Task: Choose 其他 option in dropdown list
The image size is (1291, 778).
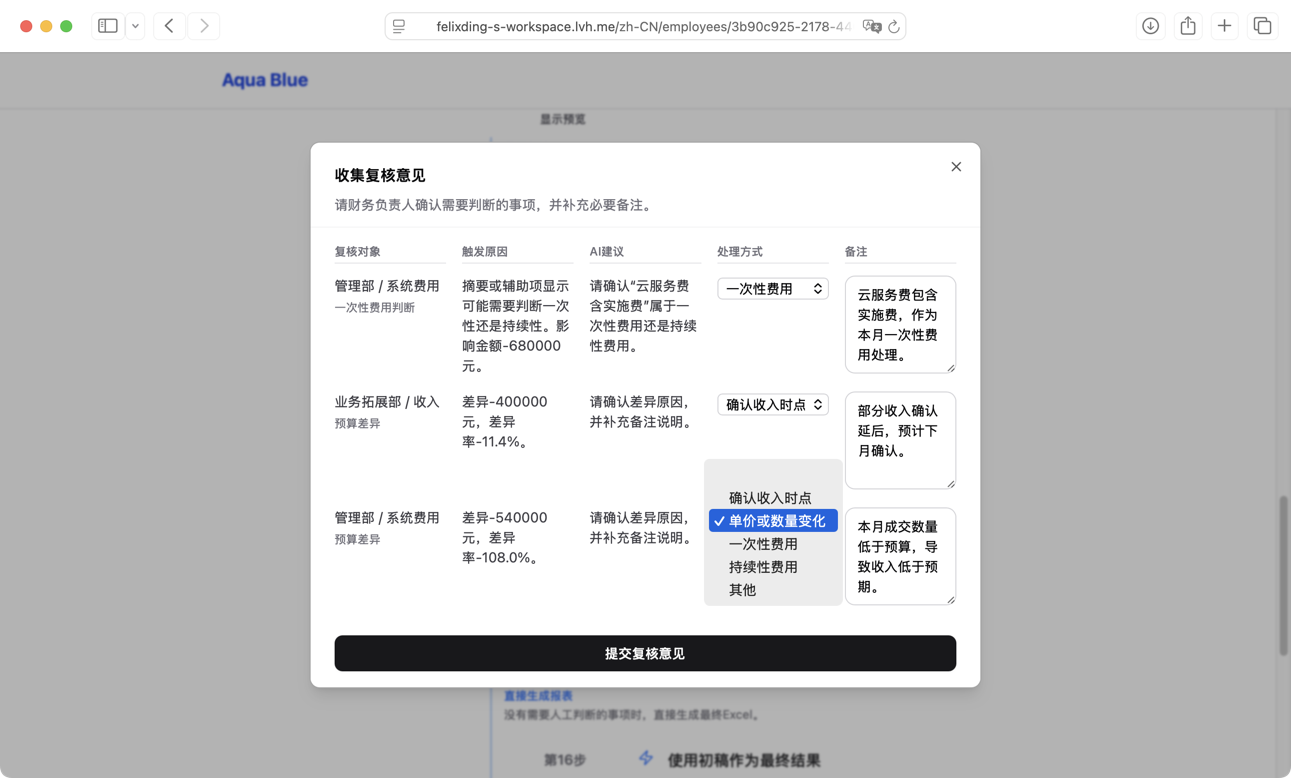Action: [x=773, y=590]
